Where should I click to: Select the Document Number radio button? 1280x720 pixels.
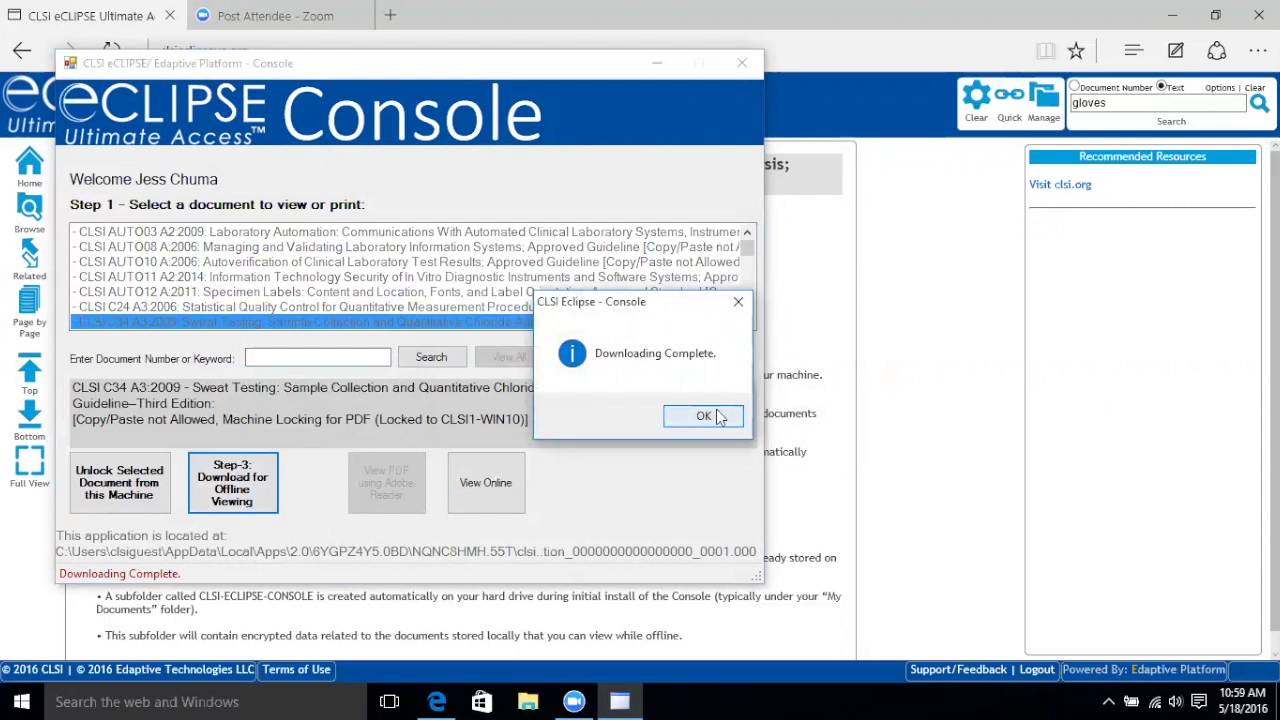[1075, 87]
